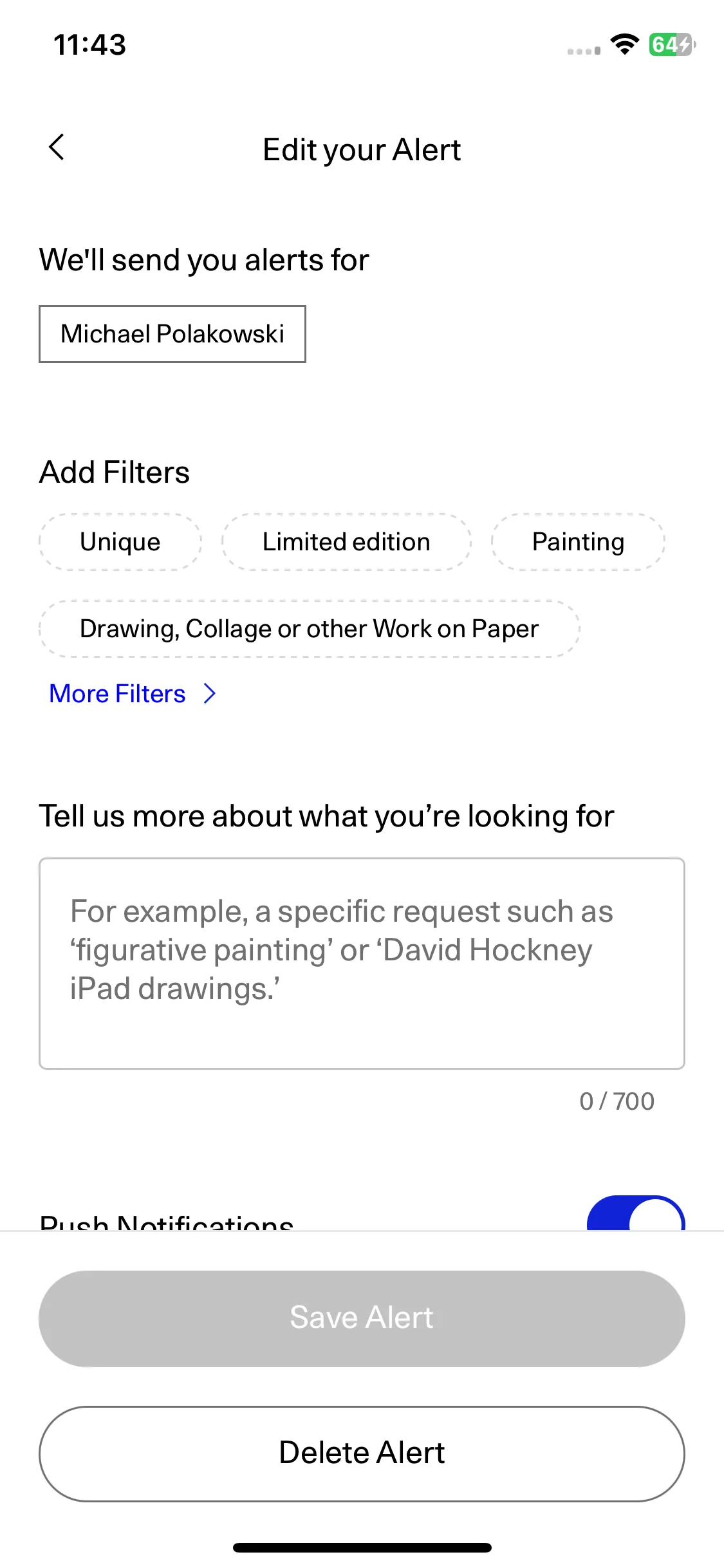724x1568 pixels.
Task: Select Drawing, Collage or other Work on Paper
Action: (x=309, y=629)
